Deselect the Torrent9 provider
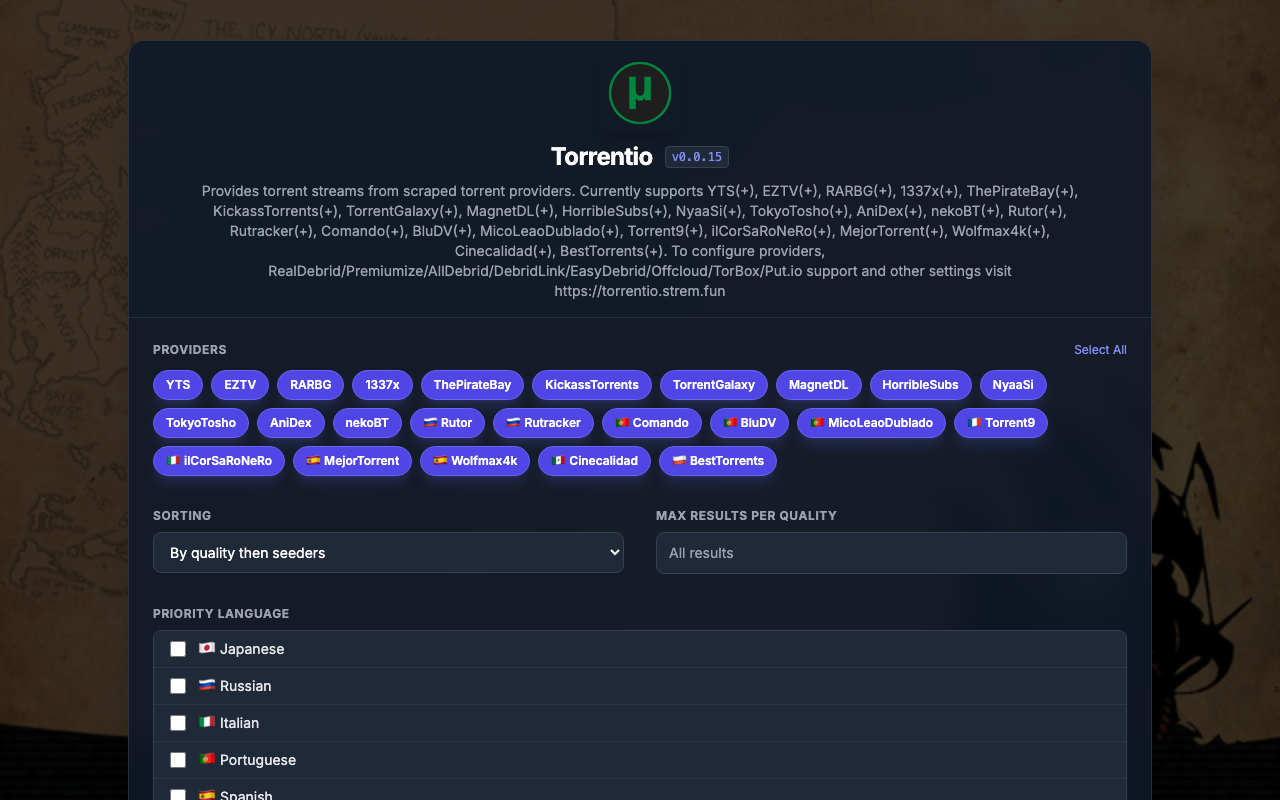The width and height of the screenshot is (1280, 800). pyautogui.click(x=1001, y=423)
